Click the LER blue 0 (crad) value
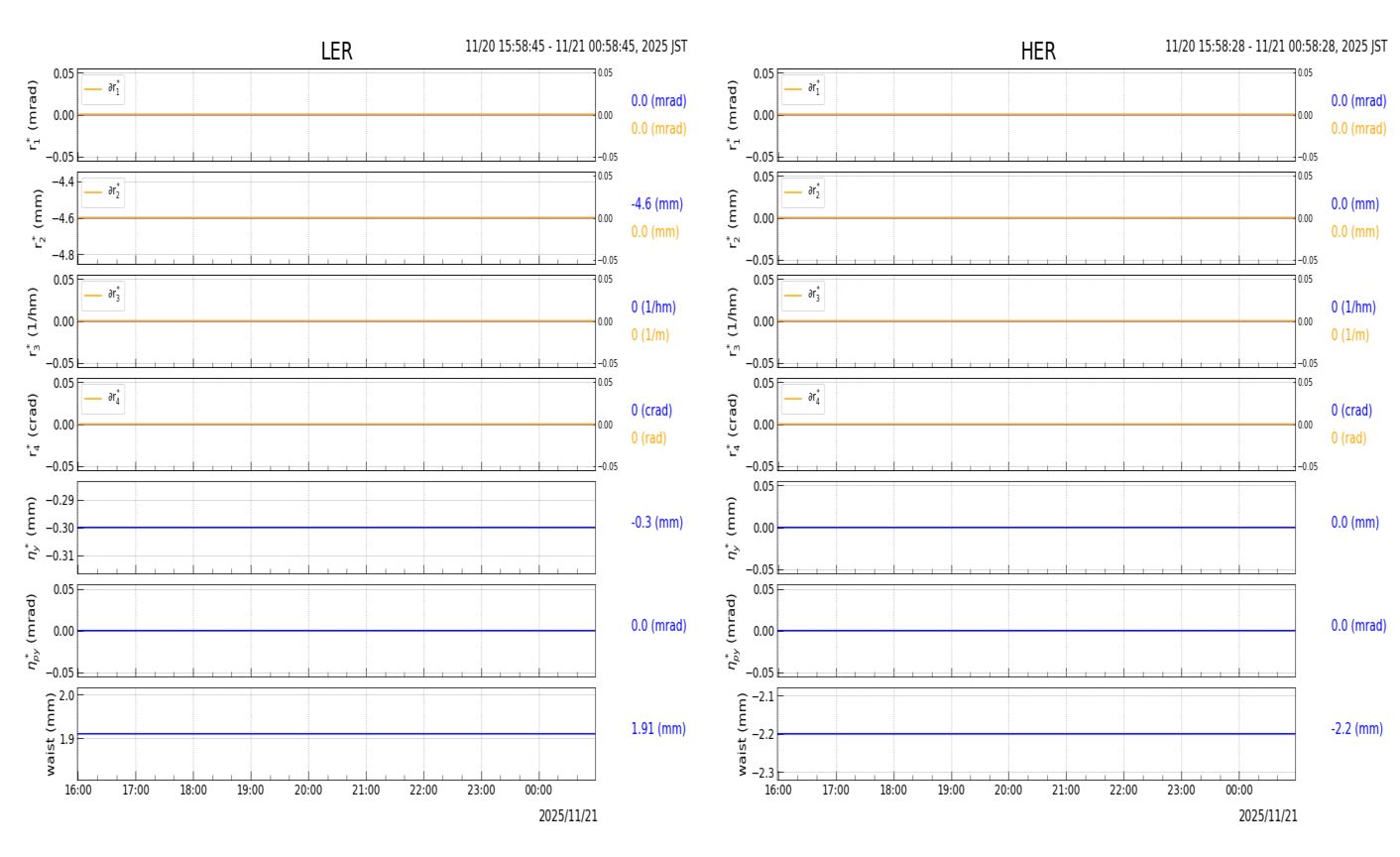The image size is (1400, 857). (x=651, y=411)
